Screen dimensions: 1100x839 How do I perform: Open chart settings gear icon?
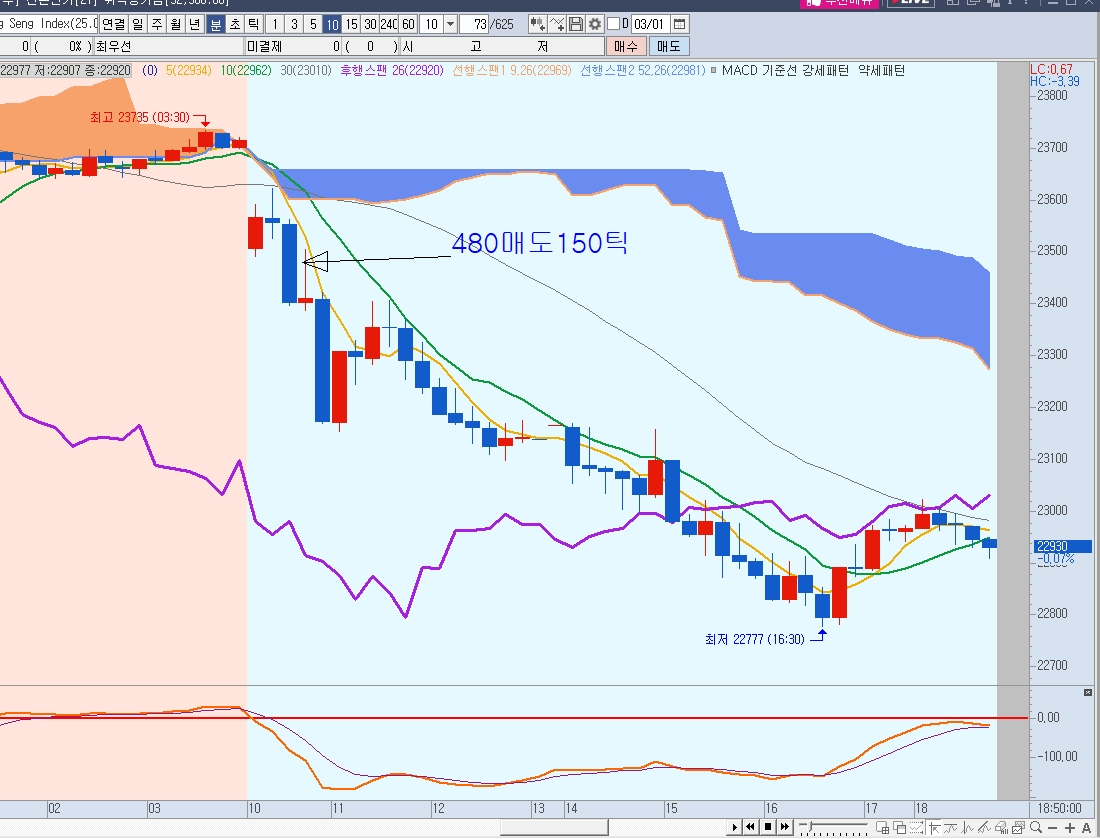pyautogui.click(x=595, y=24)
